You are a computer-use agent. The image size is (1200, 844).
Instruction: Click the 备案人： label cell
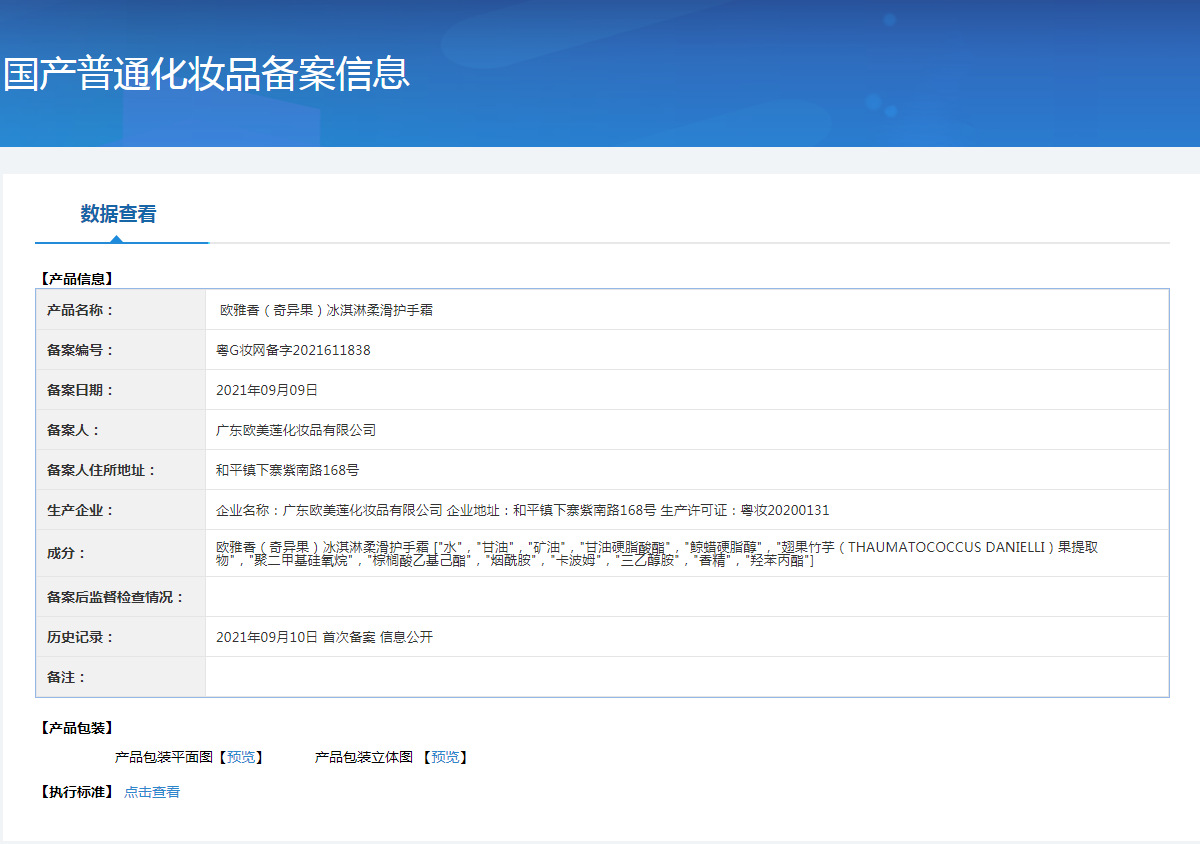click(x=121, y=430)
